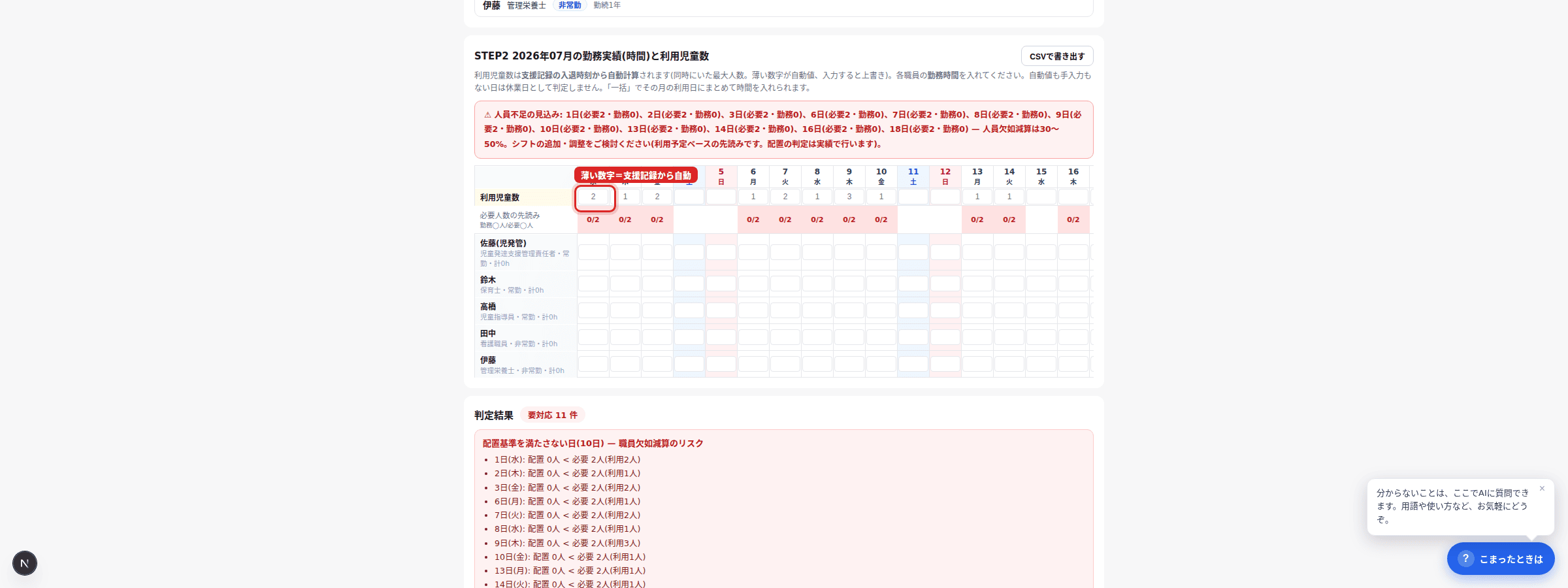Click the 0/2 forecast cell for day 16
Image resolution: width=1568 pixels, height=588 pixels.
point(1073,220)
